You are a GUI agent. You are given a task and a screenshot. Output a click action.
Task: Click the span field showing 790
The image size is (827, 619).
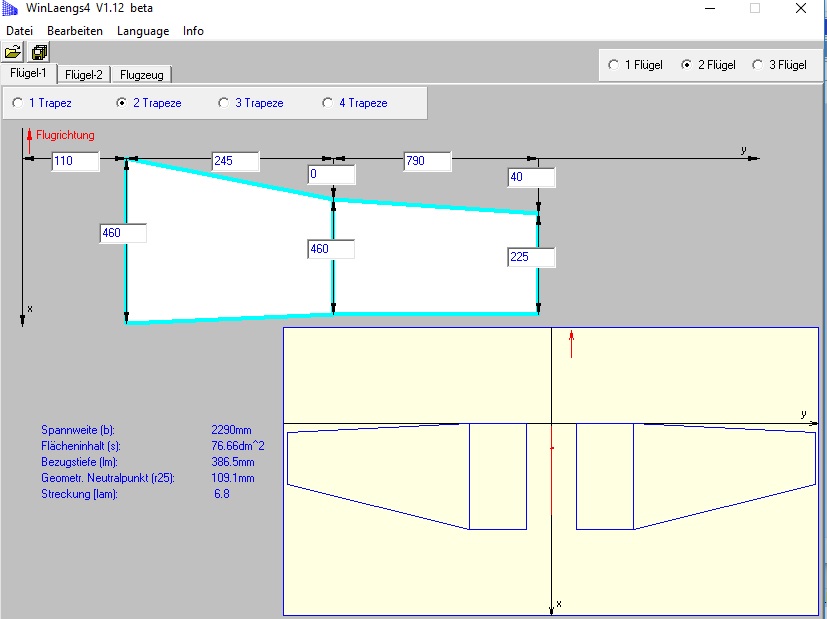click(427, 161)
